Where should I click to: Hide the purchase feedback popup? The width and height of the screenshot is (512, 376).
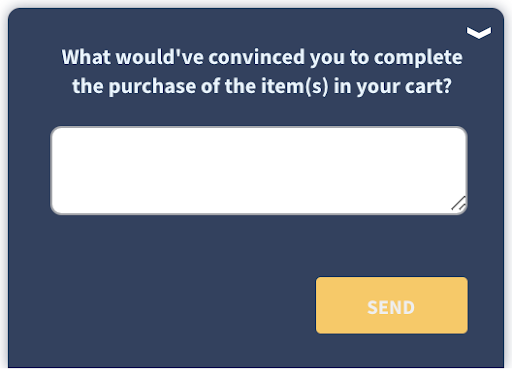pyautogui.click(x=479, y=33)
